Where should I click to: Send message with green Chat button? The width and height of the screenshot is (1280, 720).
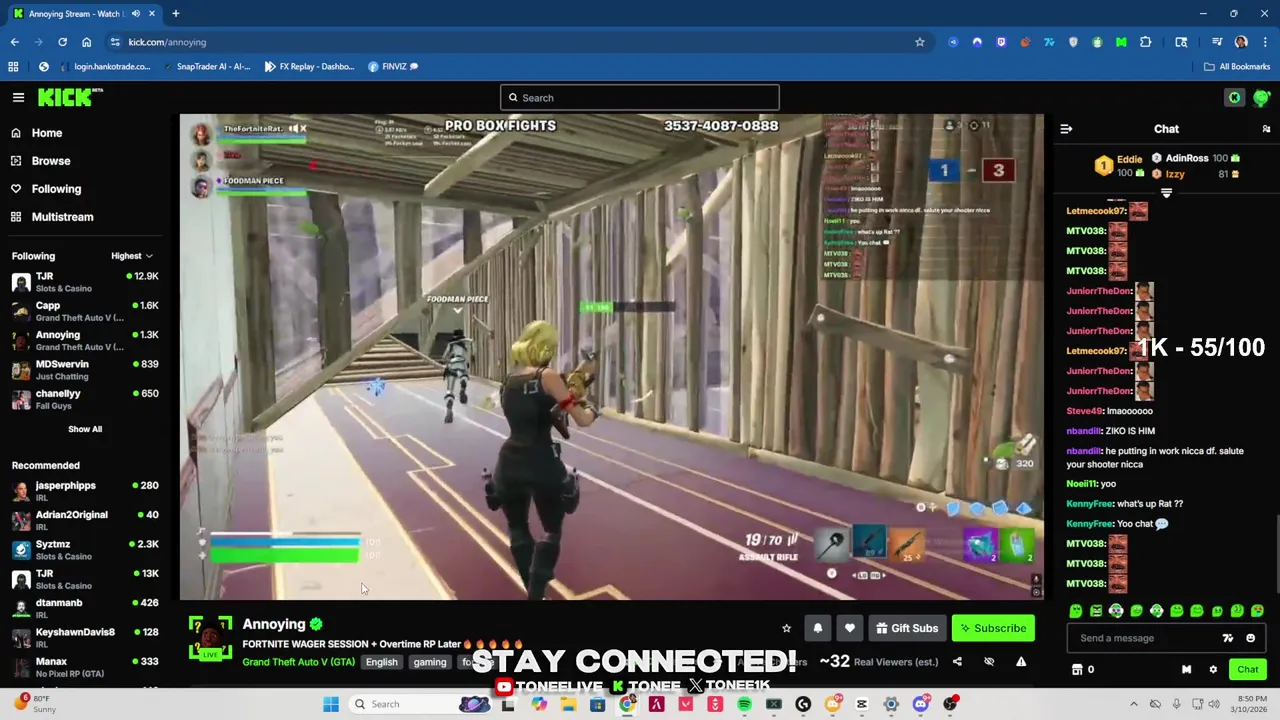[1248, 669]
